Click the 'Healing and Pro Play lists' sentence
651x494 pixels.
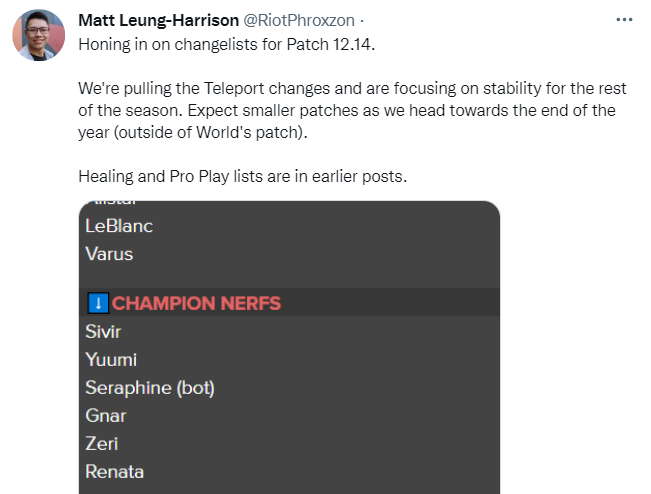[x=243, y=176]
